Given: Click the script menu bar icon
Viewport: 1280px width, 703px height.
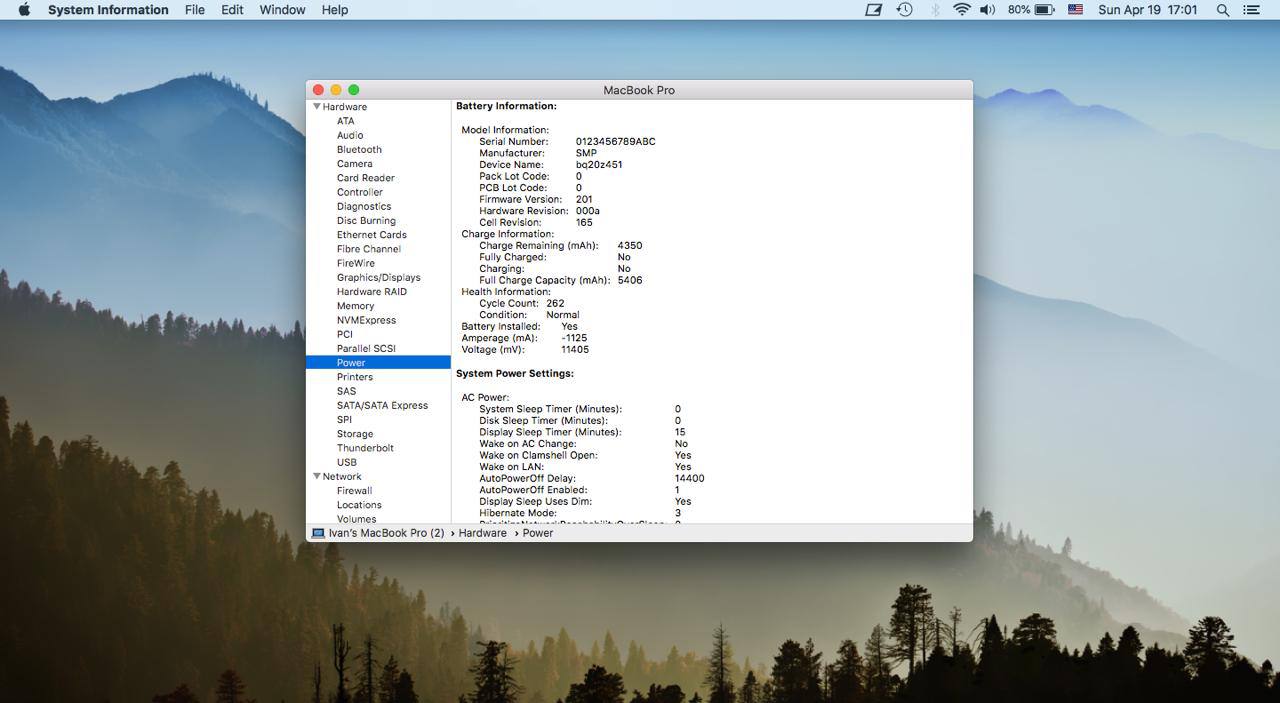Looking at the screenshot, I should tap(874, 9).
